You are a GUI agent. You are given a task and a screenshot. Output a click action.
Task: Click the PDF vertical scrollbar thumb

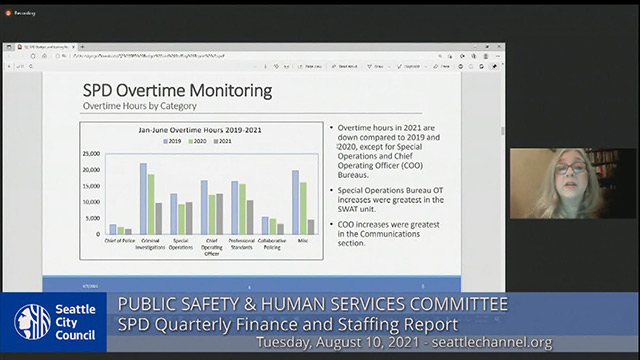(502, 131)
